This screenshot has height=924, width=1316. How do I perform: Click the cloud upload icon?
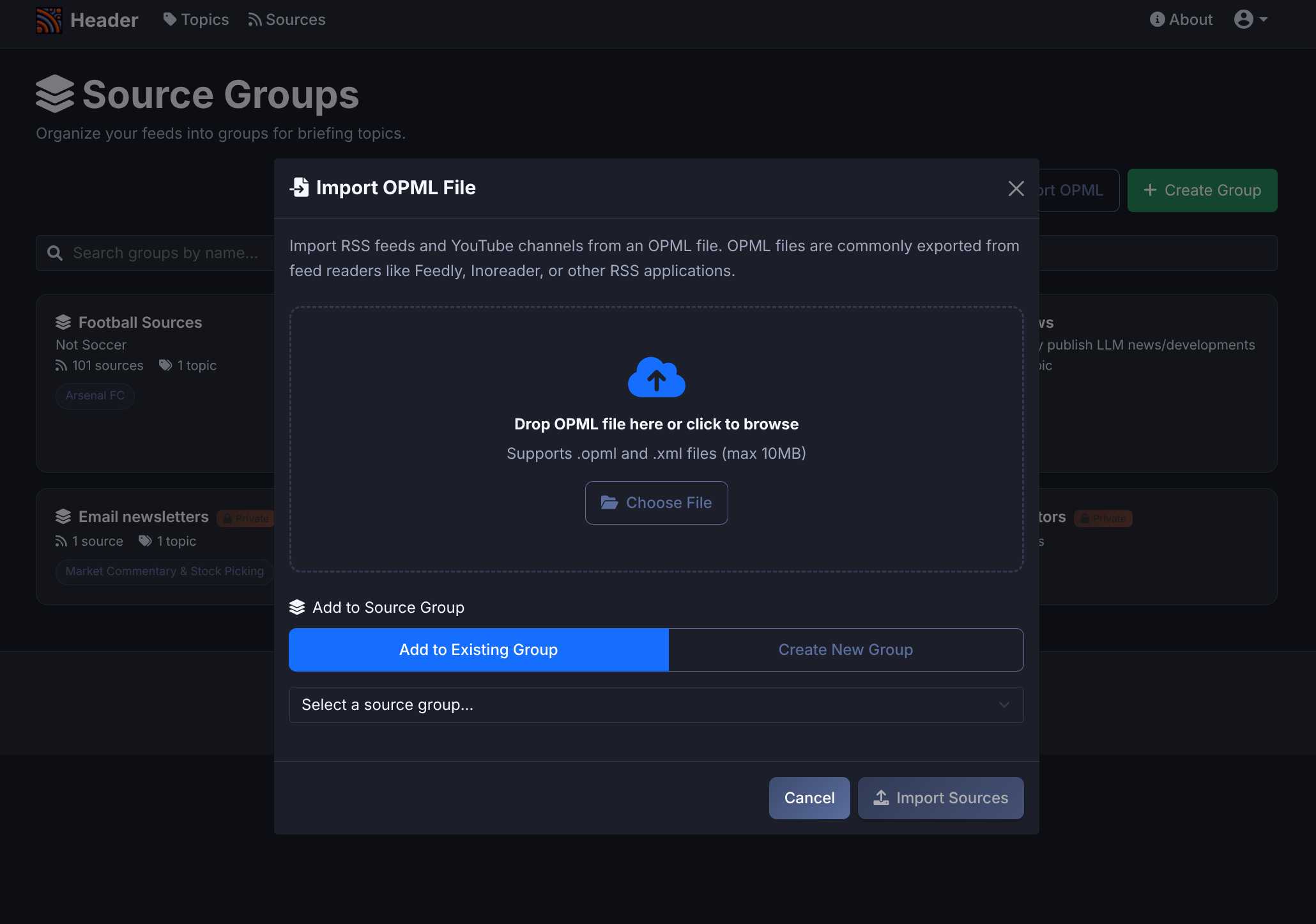pos(656,377)
